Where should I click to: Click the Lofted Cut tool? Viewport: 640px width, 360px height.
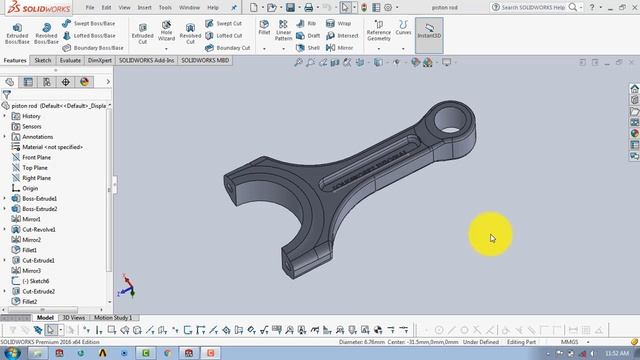224,36
